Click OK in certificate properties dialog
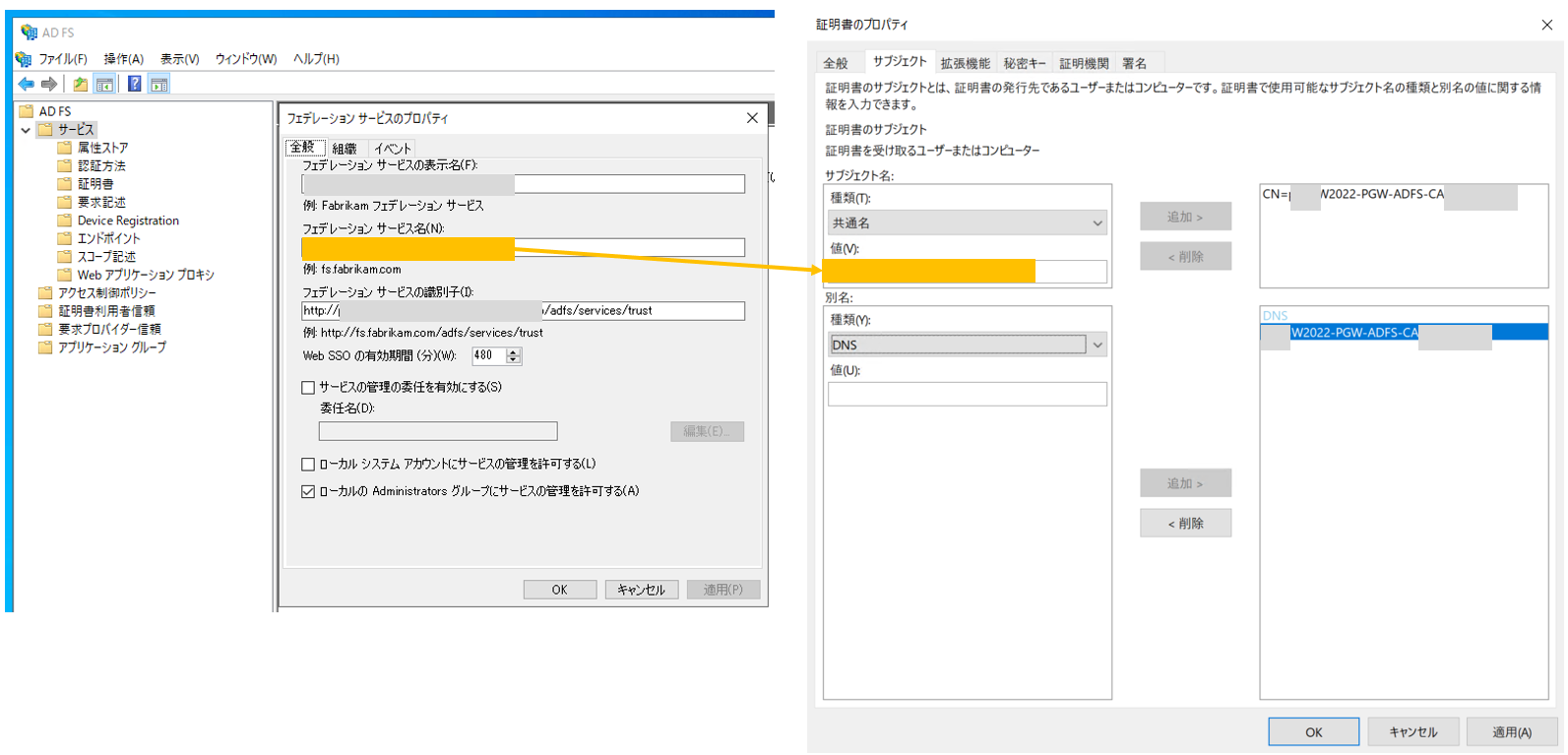Image resolution: width=1568 pixels, height=755 pixels. (x=1314, y=732)
